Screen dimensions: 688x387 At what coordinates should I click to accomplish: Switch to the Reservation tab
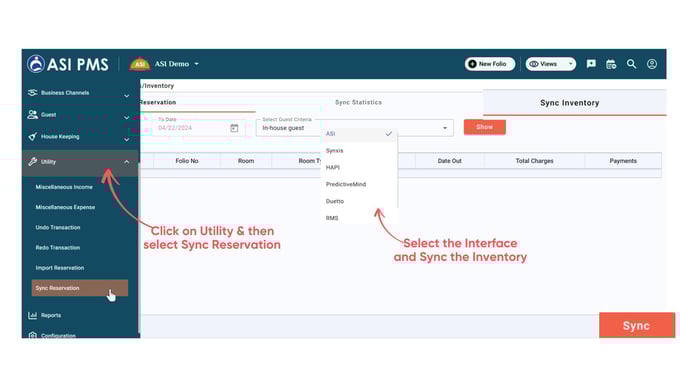click(x=158, y=102)
